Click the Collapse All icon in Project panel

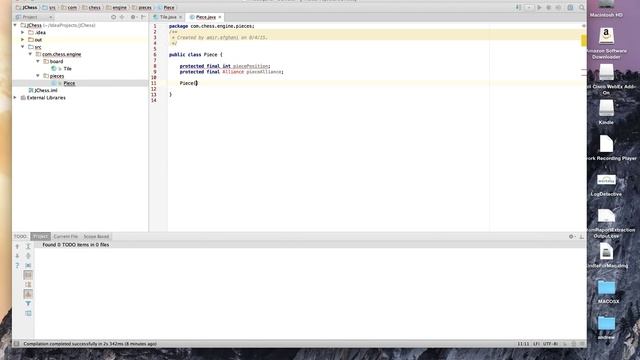point(122,17)
